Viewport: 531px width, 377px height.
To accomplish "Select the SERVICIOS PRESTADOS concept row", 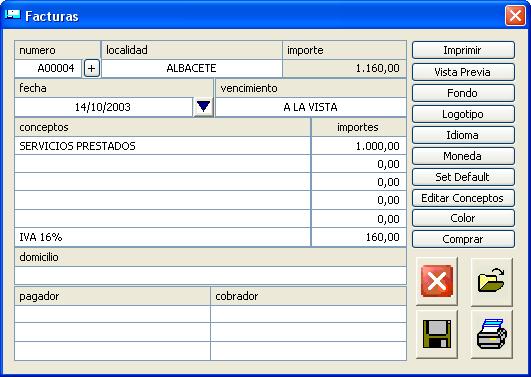I will click(163, 146).
